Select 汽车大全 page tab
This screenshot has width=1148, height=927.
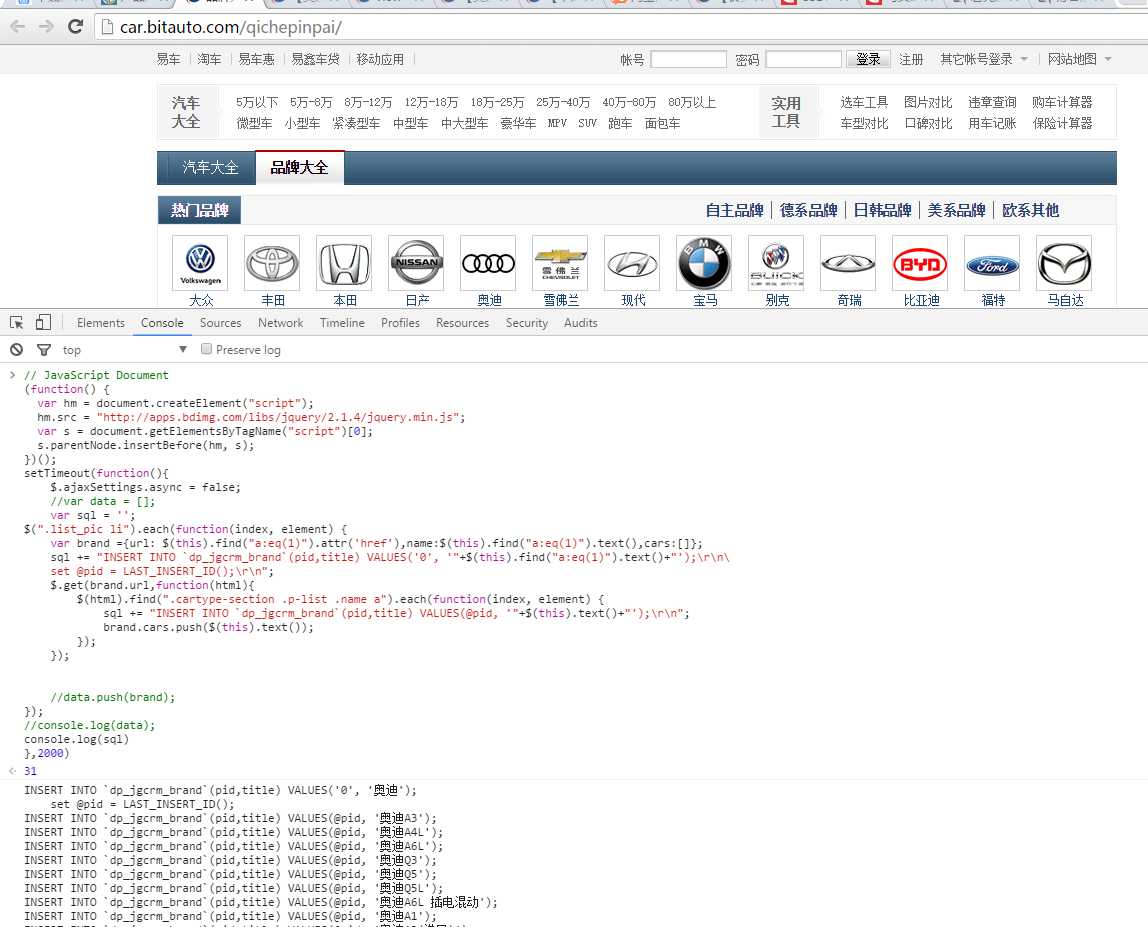(210, 168)
